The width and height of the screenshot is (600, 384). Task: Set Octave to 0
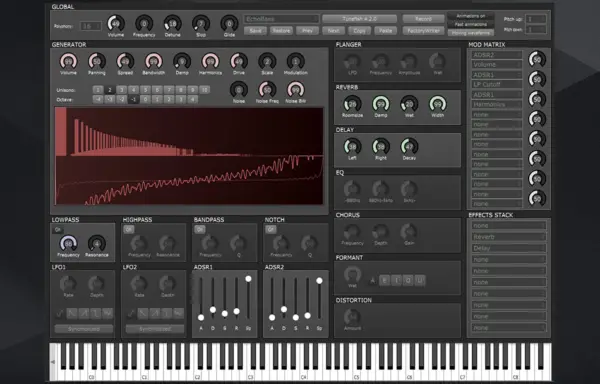tap(145, 99)
